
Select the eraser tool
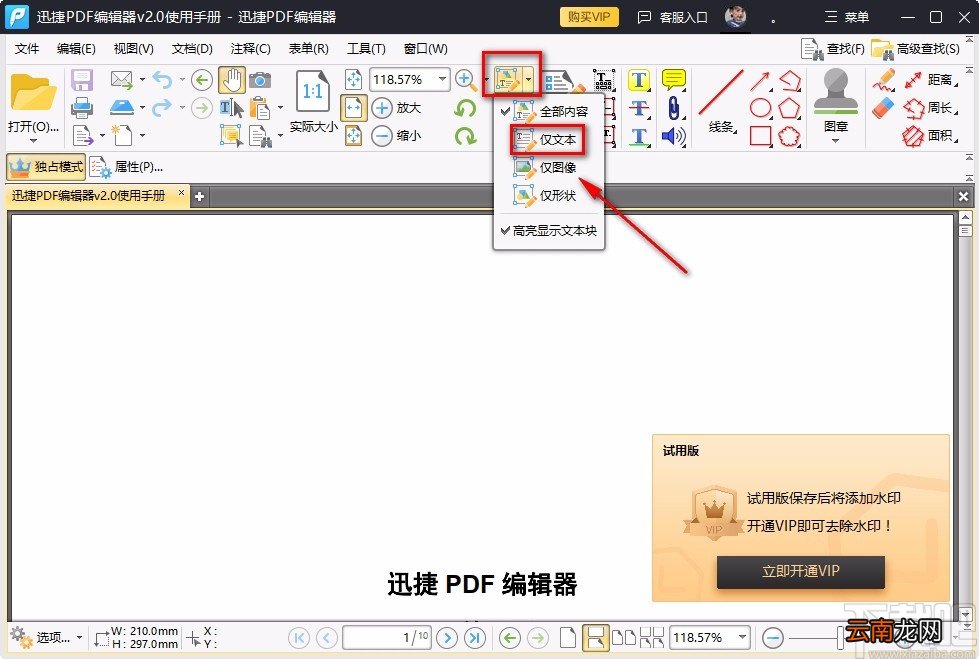883,108
